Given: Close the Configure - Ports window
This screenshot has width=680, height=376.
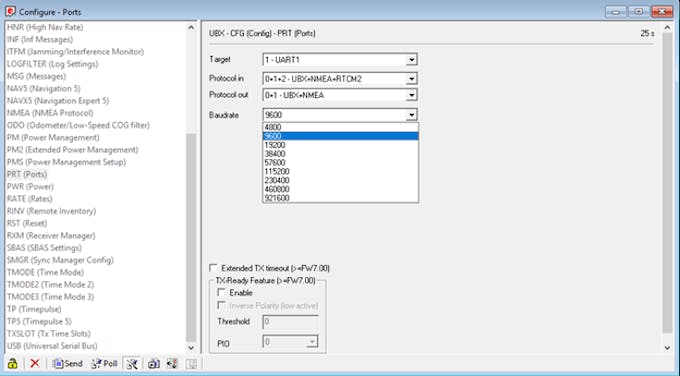Looking at the screenshot, I should click(662, 11).
